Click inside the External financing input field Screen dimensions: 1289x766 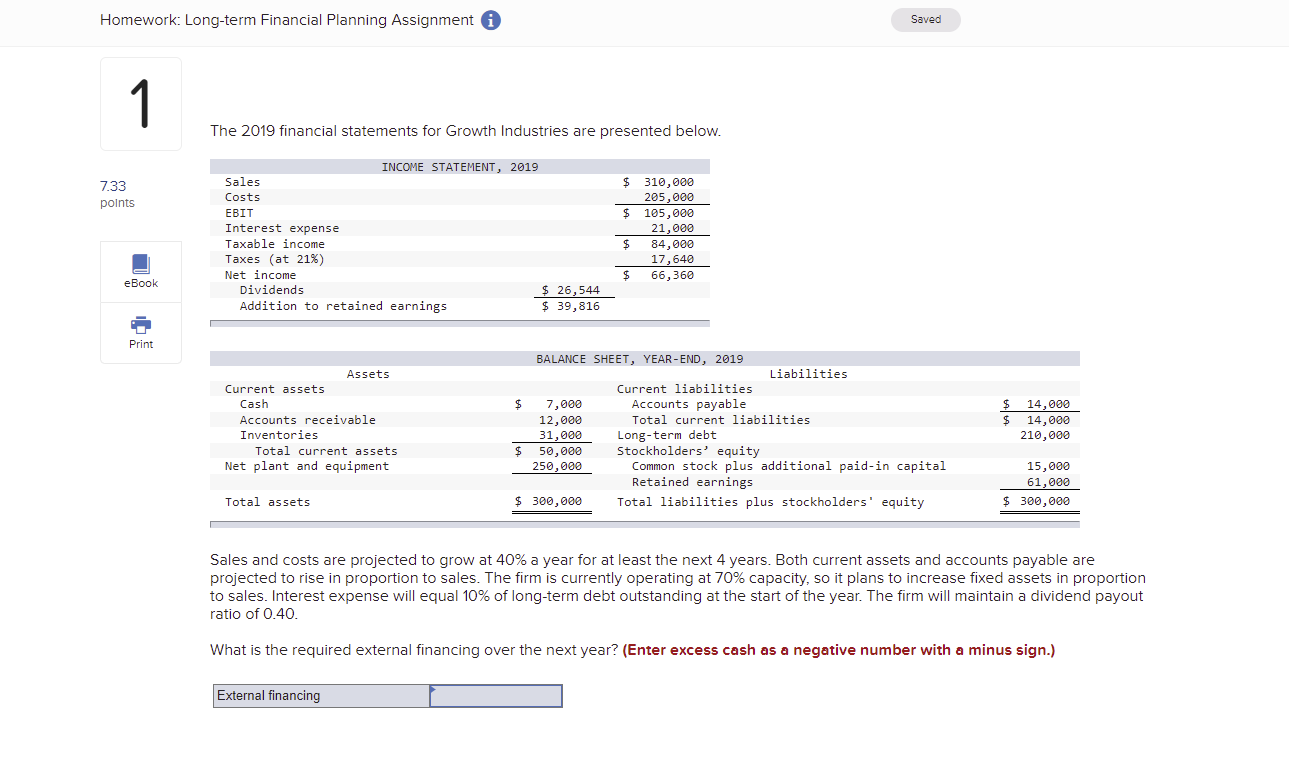coord(495,695)
